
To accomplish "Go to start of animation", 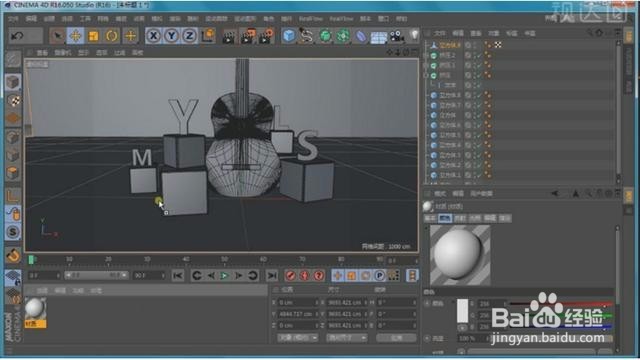I will point(178,276).
